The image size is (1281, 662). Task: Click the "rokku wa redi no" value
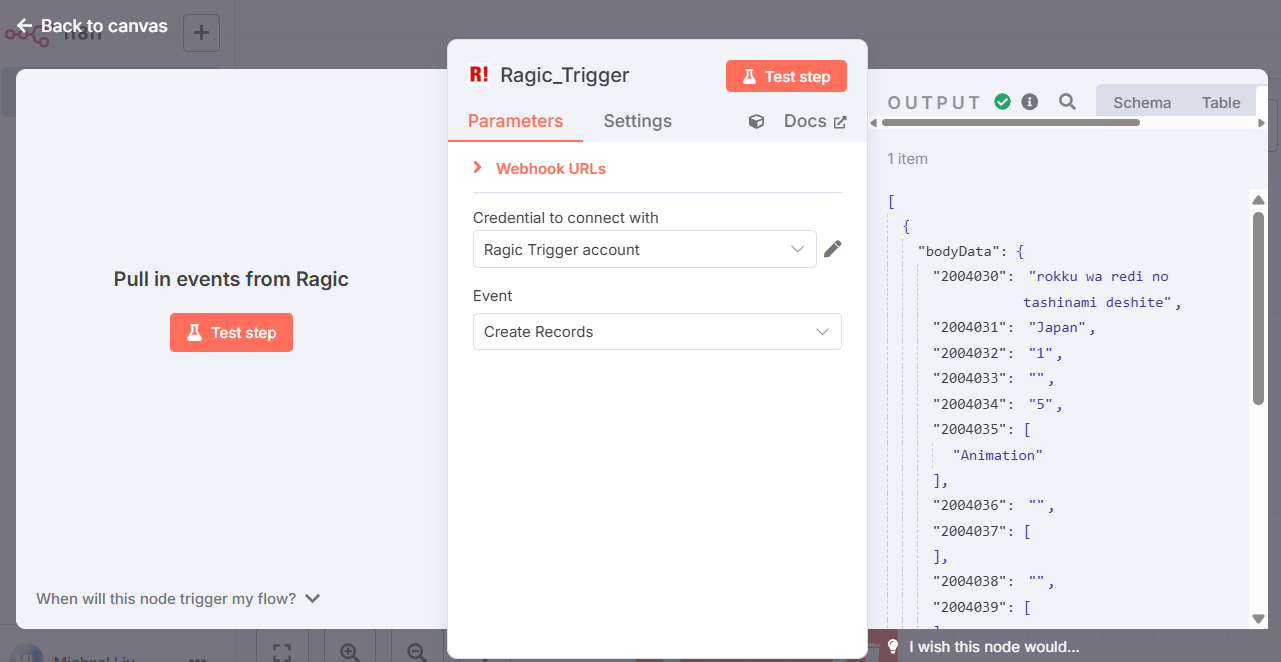click(1099, 276)
